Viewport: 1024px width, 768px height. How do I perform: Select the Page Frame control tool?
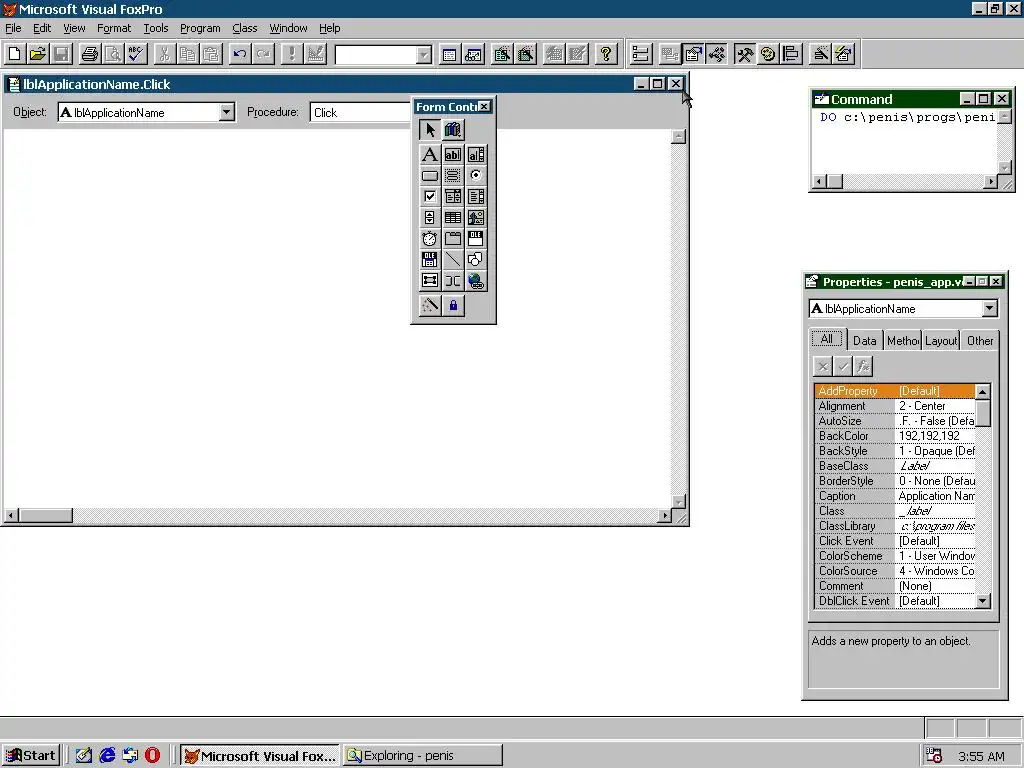click(453, 238)
